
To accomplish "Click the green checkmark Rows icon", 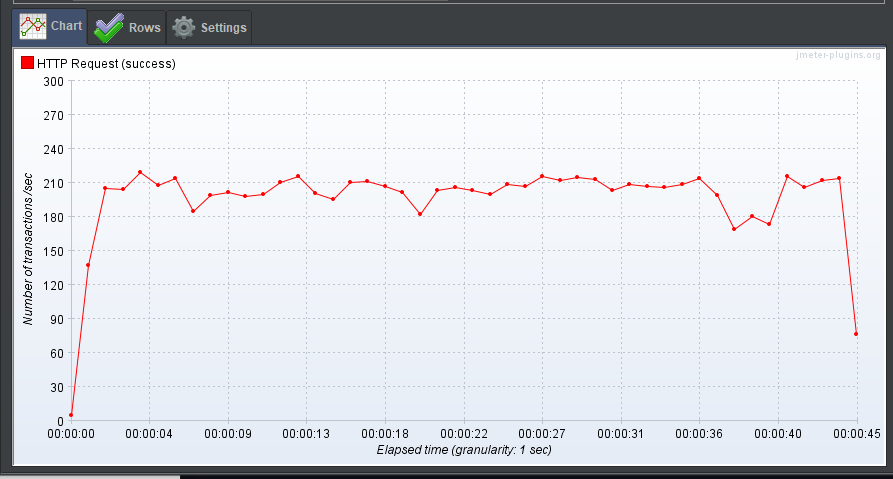I will (109, 27).
